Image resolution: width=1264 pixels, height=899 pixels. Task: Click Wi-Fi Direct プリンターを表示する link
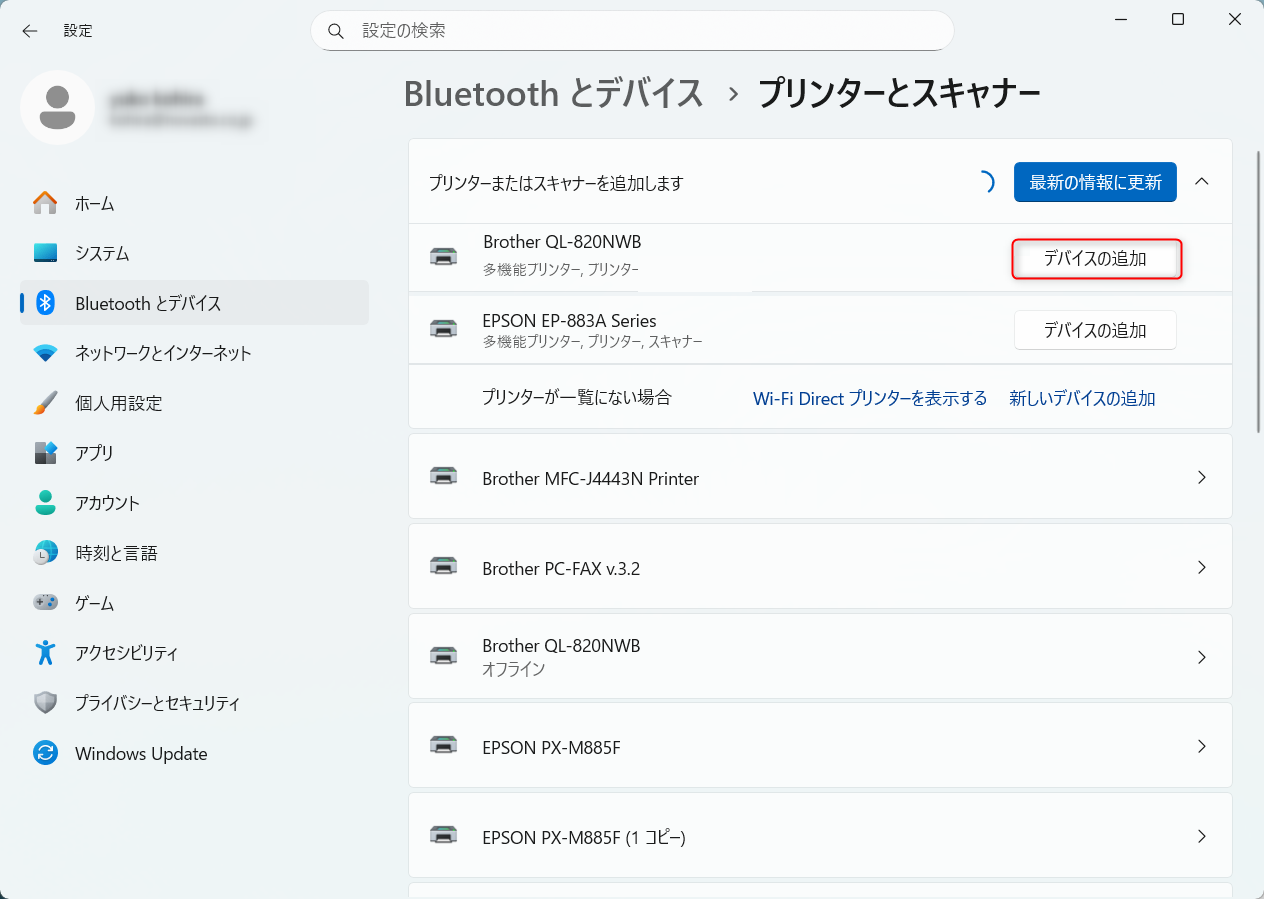click(869, 398)
